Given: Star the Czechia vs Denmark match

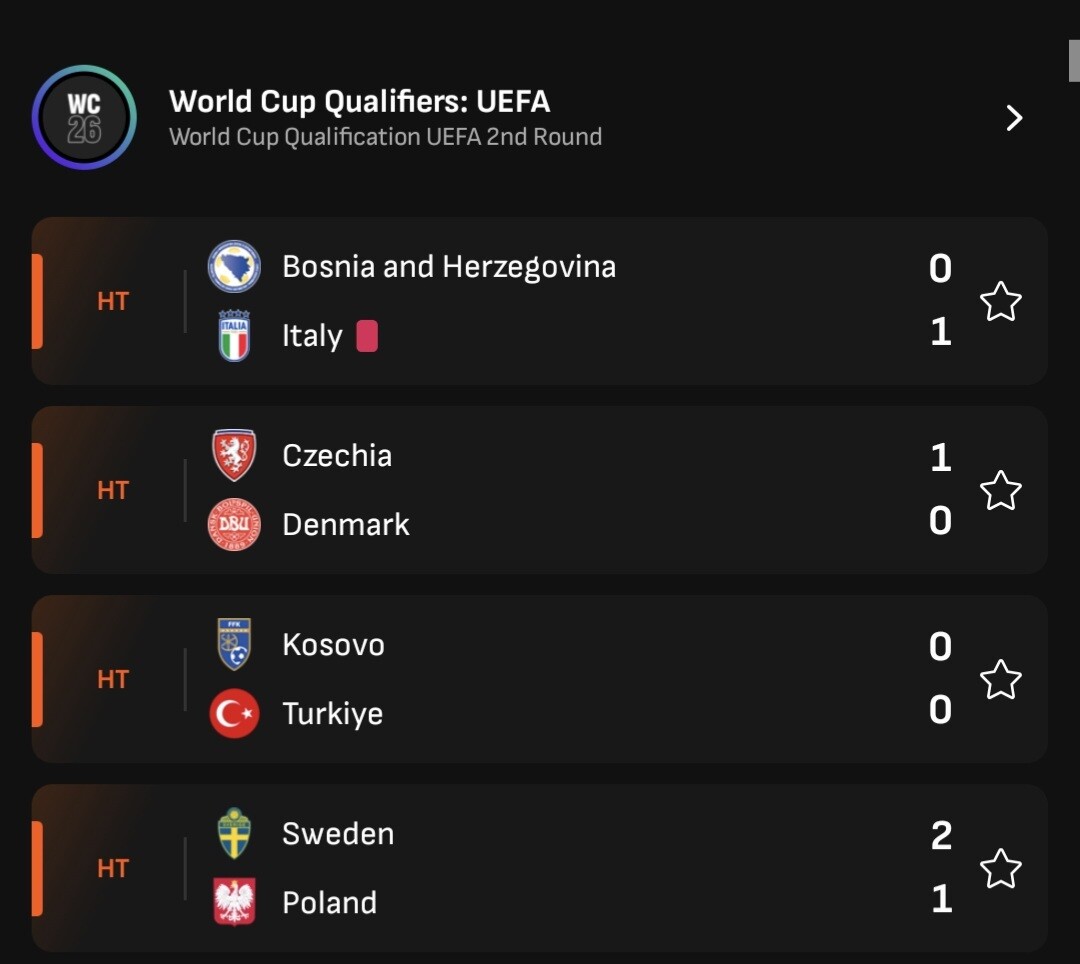Looking at the screenshot, I should [x=1000, y=490].
